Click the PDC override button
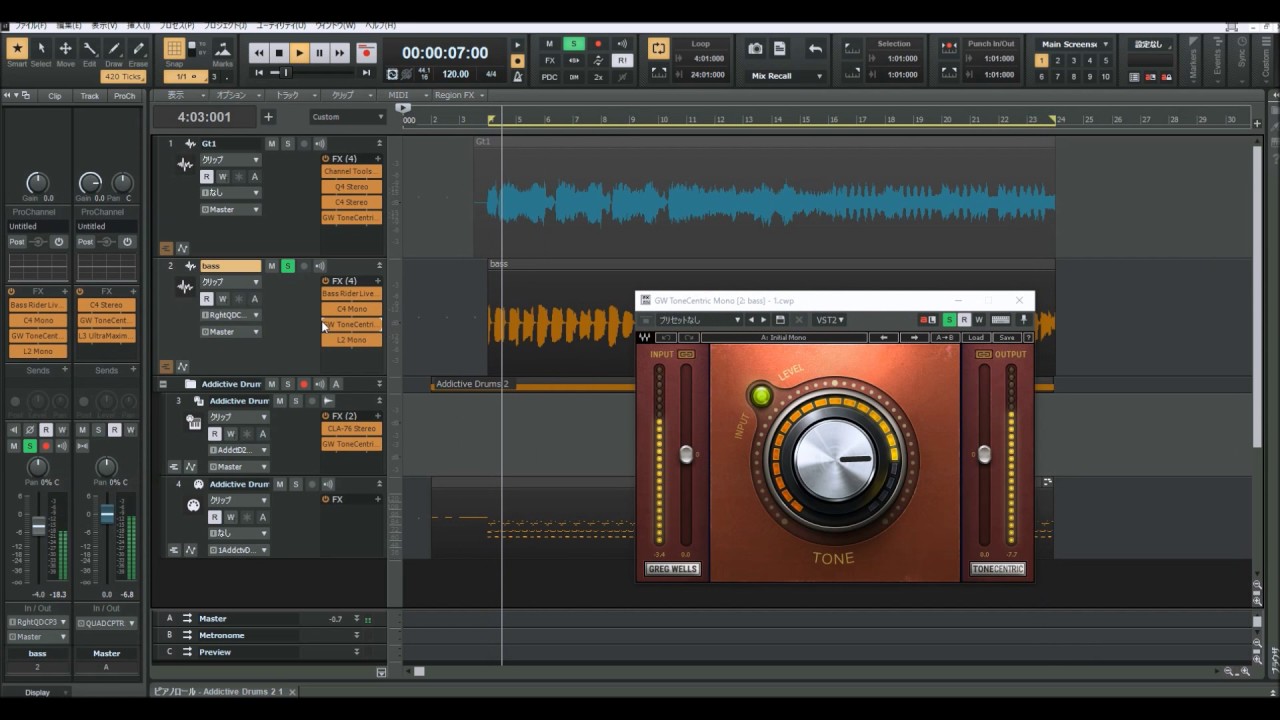Screen dimensions: 1280x720 549,76
